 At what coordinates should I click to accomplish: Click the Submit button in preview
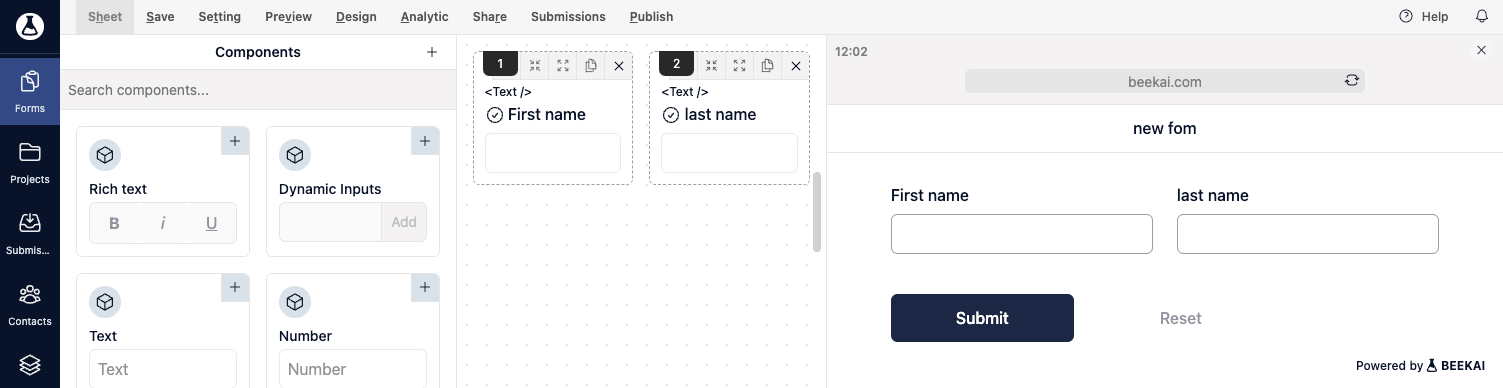982,318
